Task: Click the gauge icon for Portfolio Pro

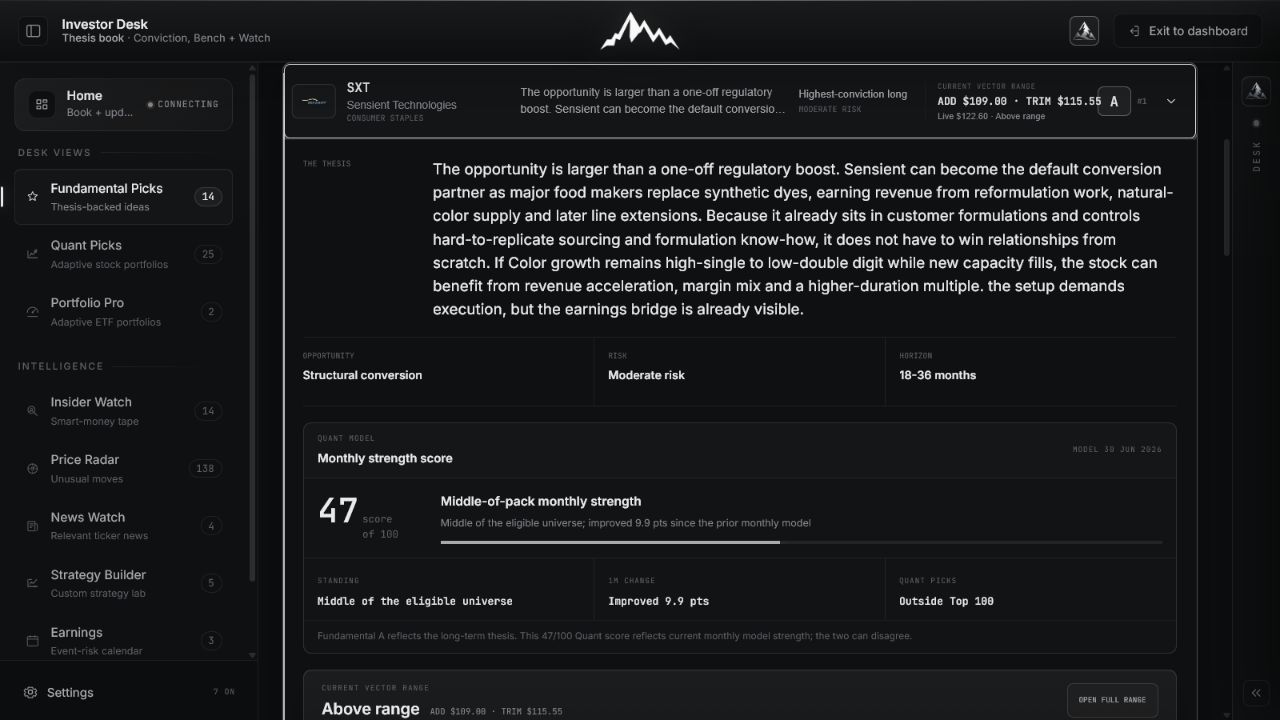Action: (33, 312)
